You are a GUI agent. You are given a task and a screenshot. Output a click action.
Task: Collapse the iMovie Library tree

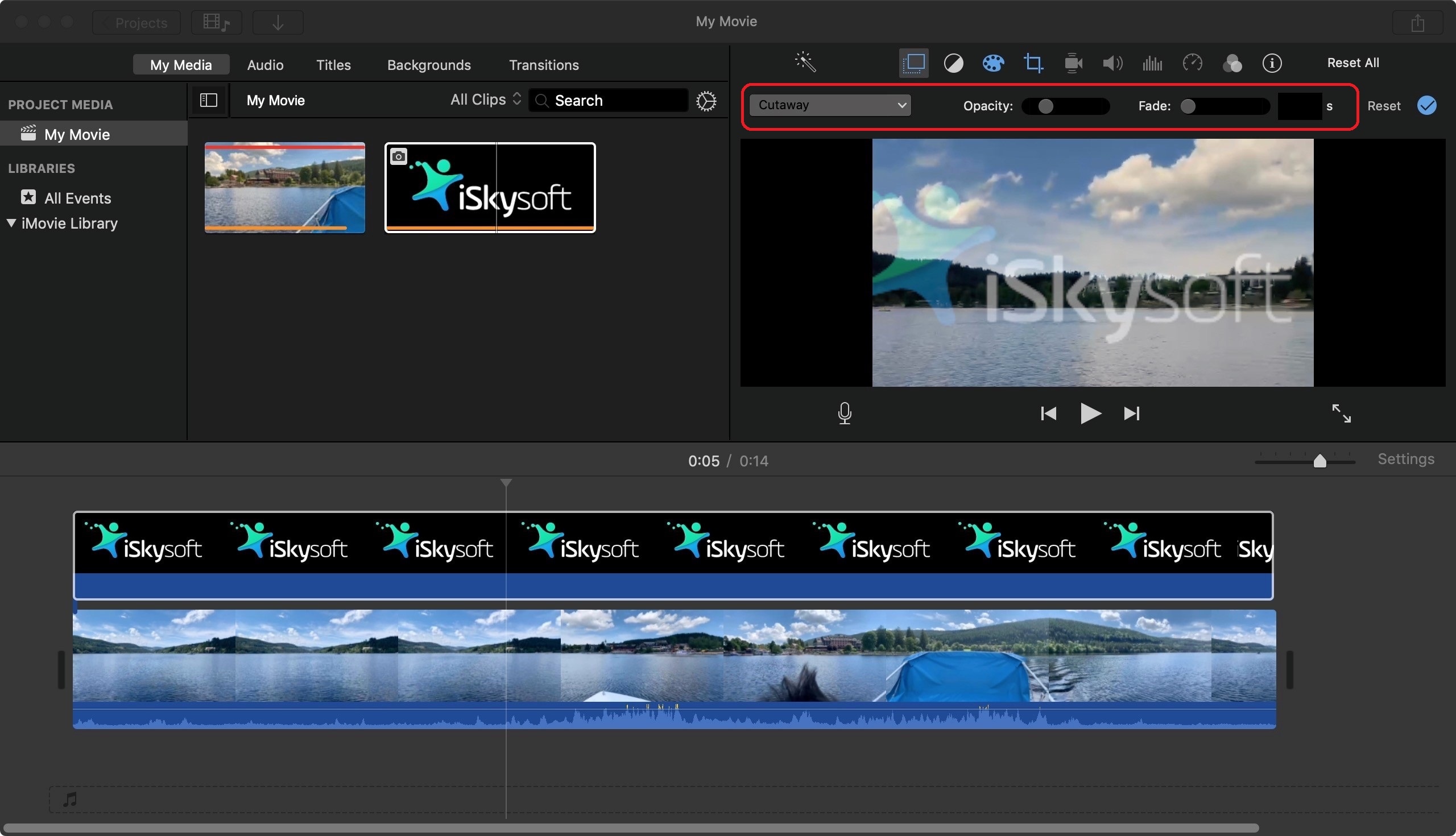(x=11, y=223)
